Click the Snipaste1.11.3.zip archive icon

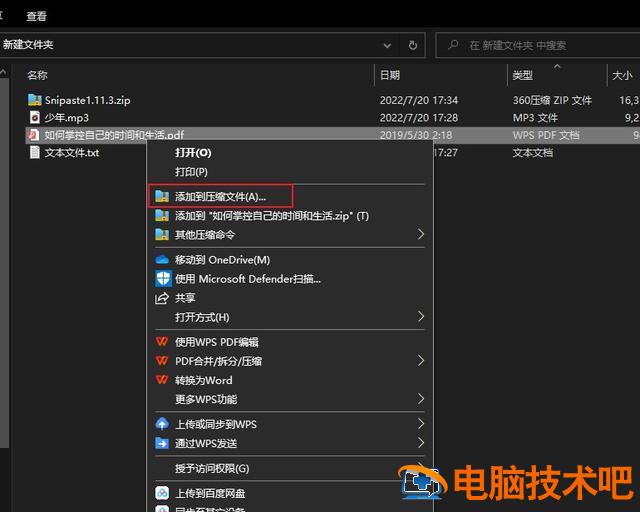click(35, 100)
